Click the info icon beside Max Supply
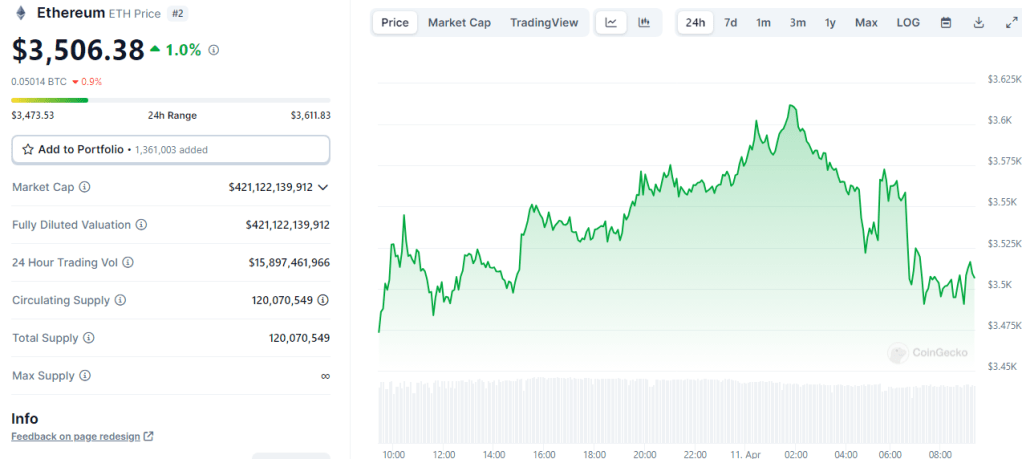The height and width of the screenshot is (459, 1022). click(84, 376)
